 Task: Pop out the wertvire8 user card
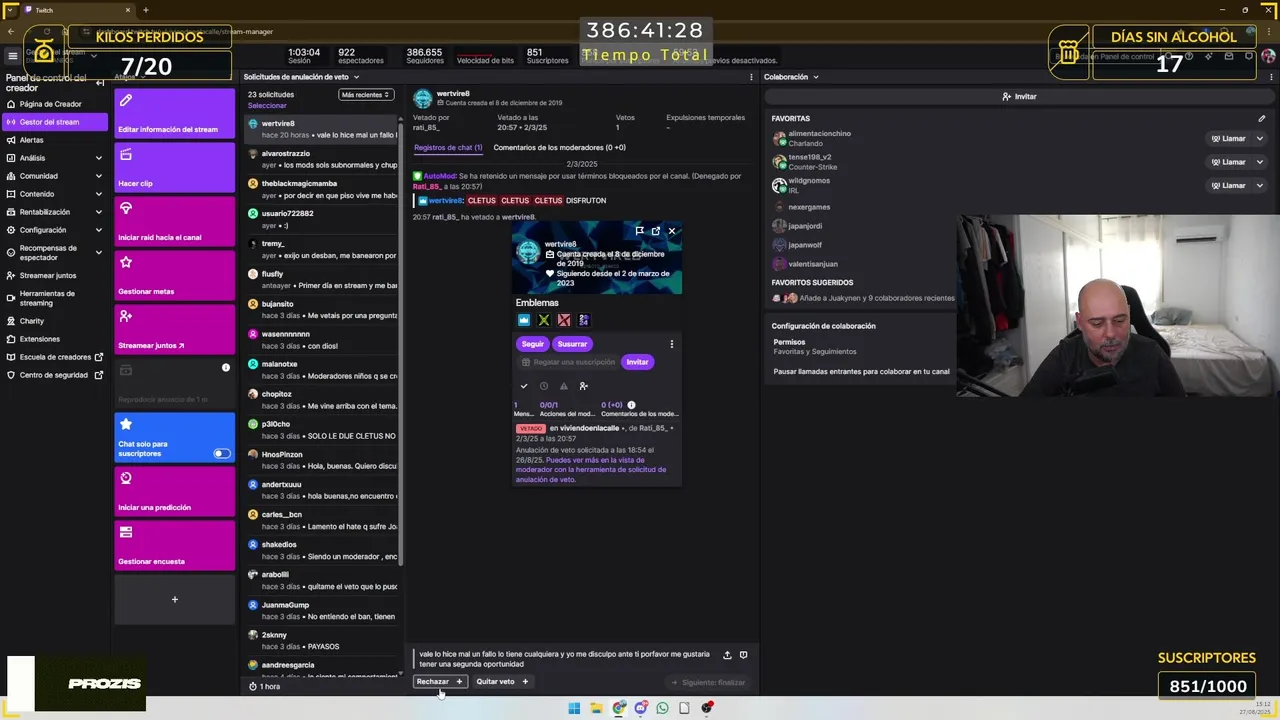tap(656, 231)
